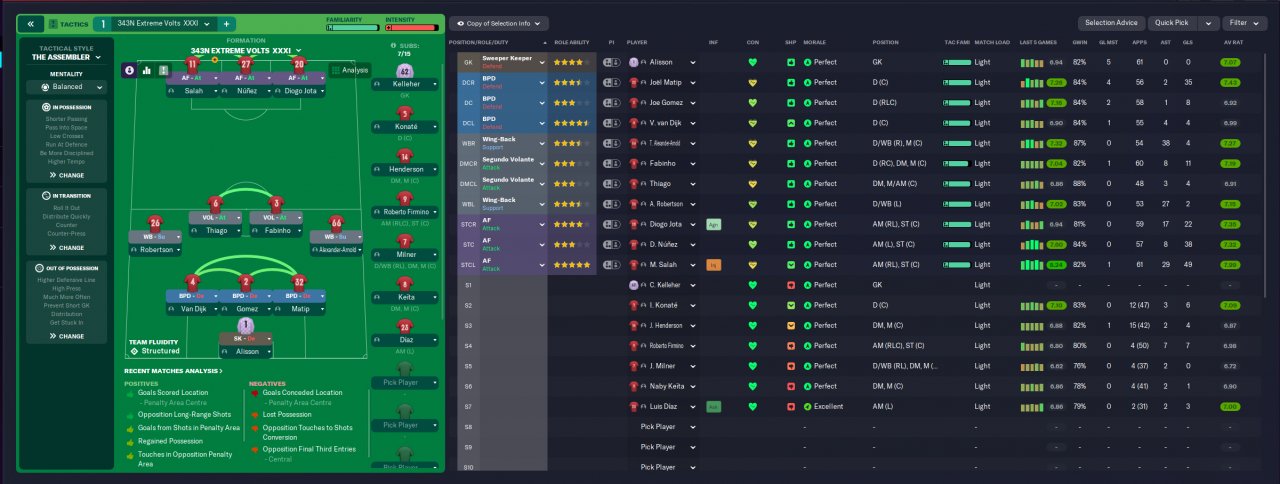1280x484 pixels.
Task: Click Selection Advice button
Action: (1111, 23)
